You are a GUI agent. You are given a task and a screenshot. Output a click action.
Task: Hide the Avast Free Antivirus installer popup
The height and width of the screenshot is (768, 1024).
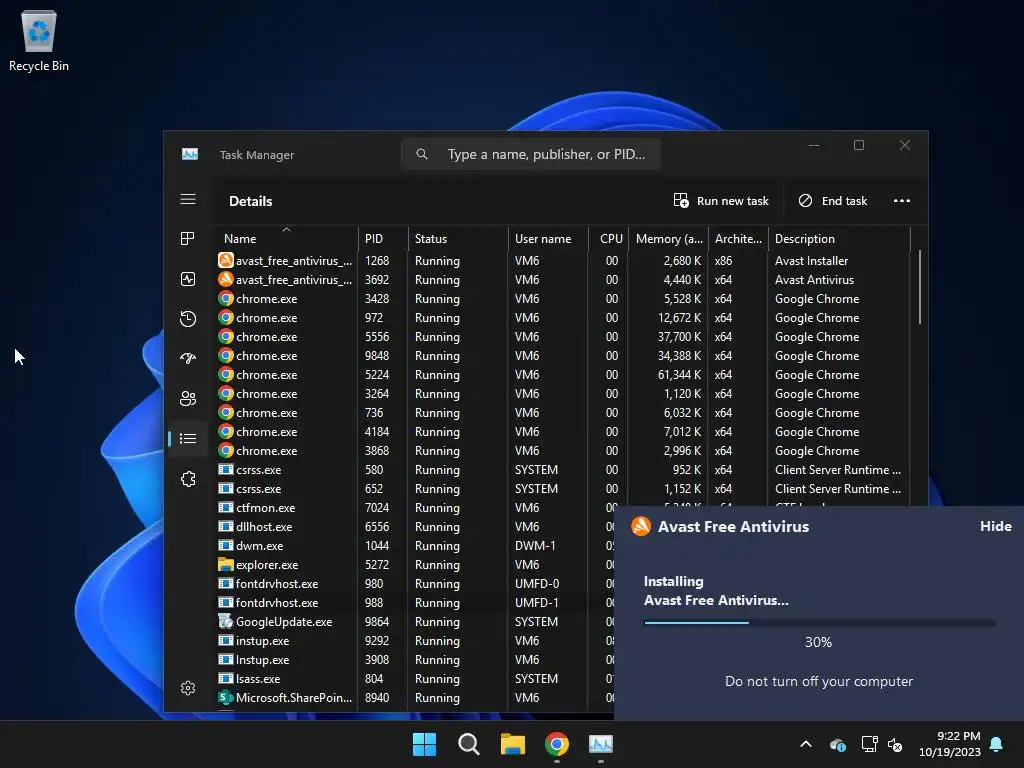pos(995,526)
